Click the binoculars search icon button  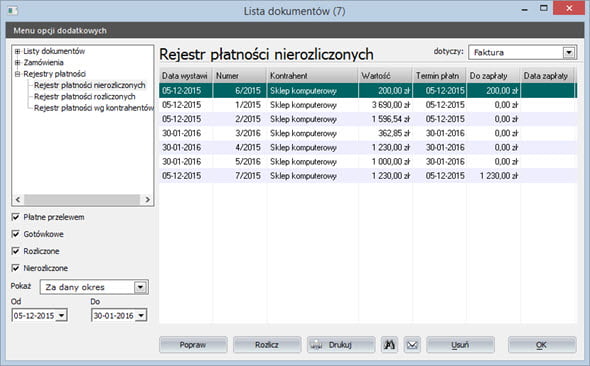(x=389, y=345)
